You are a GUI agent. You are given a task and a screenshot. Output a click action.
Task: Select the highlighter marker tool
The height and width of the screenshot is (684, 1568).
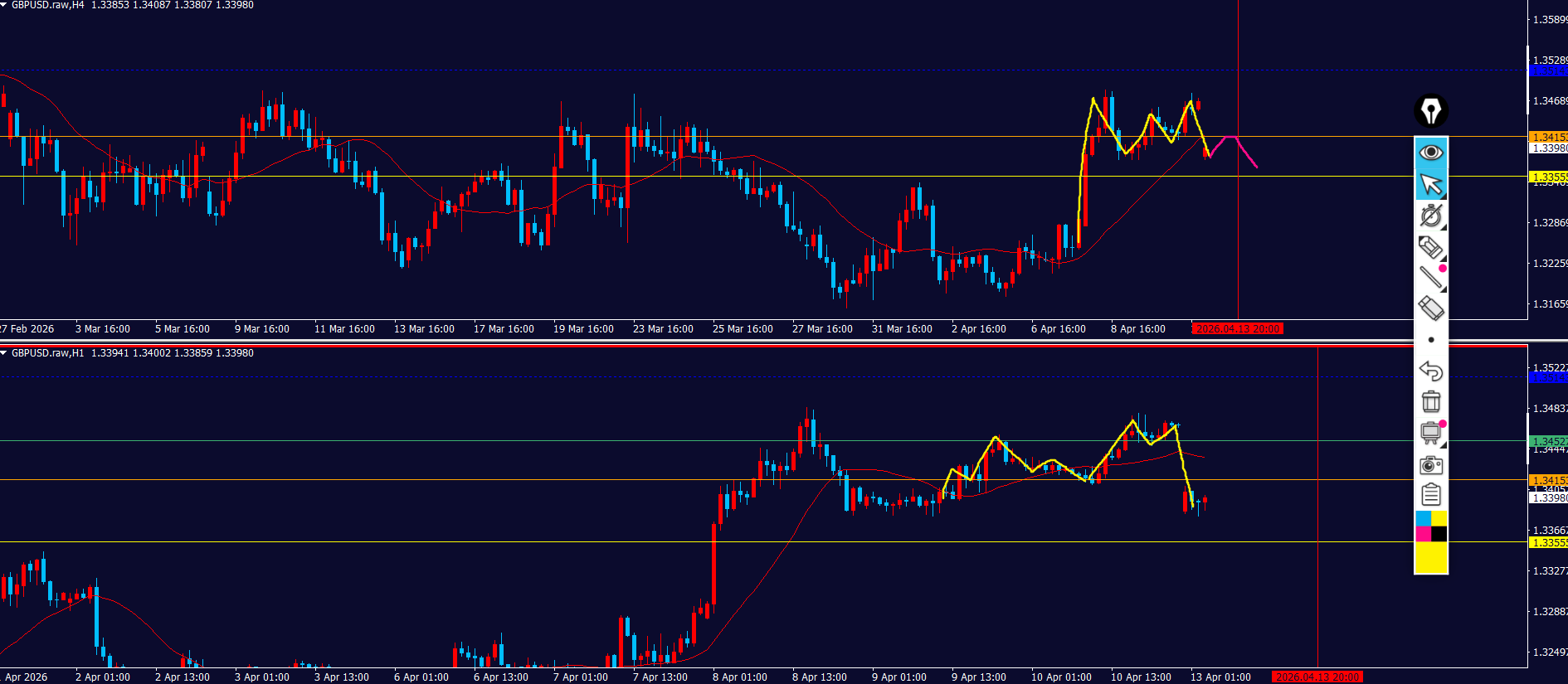1430,247
